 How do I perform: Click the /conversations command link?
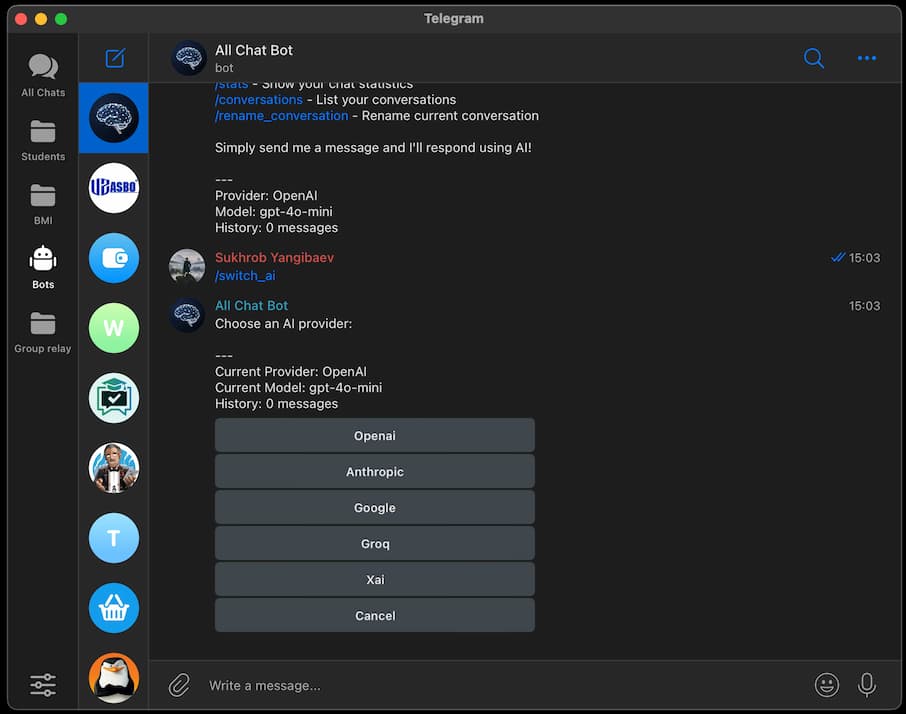tap(259, 99)
